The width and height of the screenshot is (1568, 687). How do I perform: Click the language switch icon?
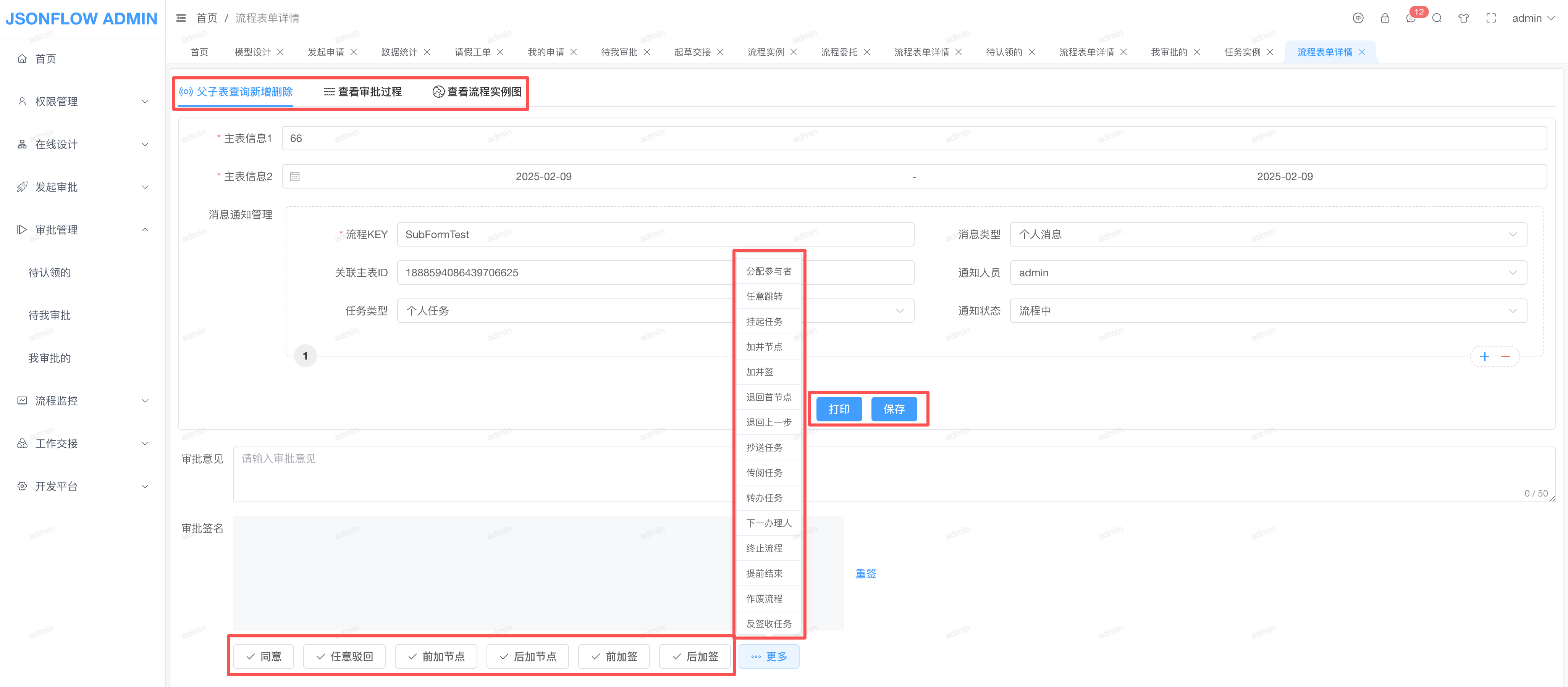(x=1357, y=18)
